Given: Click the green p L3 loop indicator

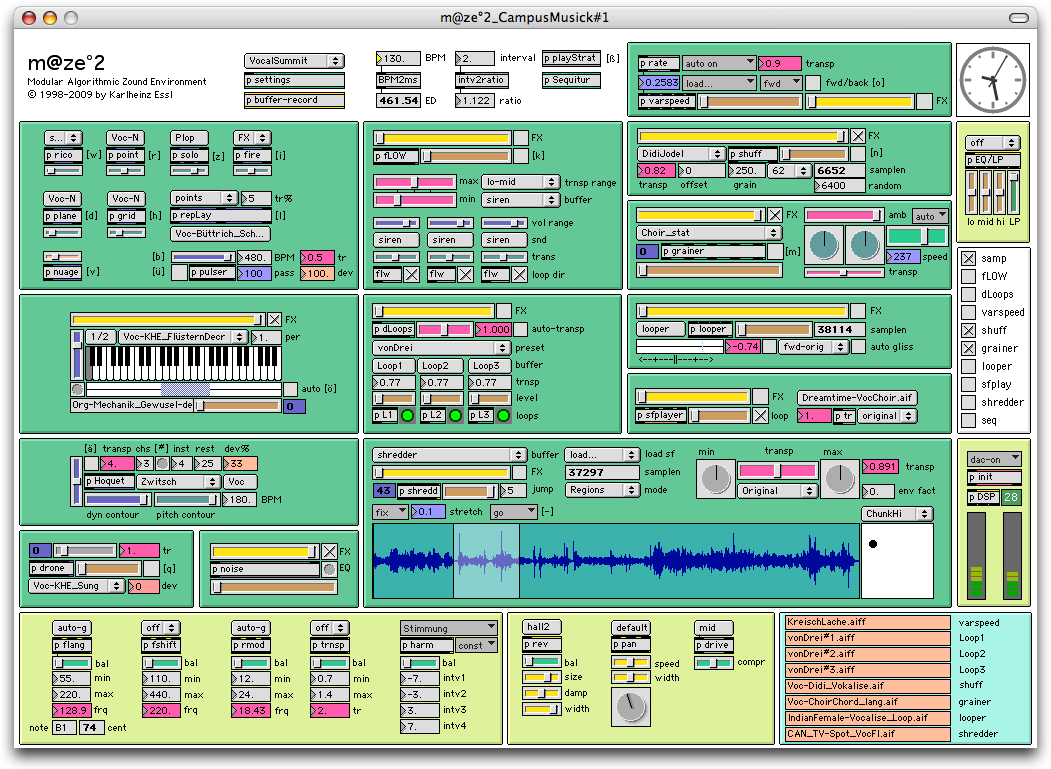Looking at the screenshot, I should 503,416.
